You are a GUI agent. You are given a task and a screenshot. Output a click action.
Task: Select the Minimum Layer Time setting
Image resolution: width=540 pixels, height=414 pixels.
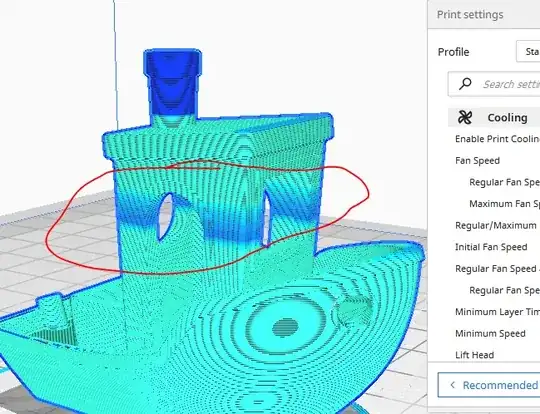pyautogui.click(x=497, y=312)
